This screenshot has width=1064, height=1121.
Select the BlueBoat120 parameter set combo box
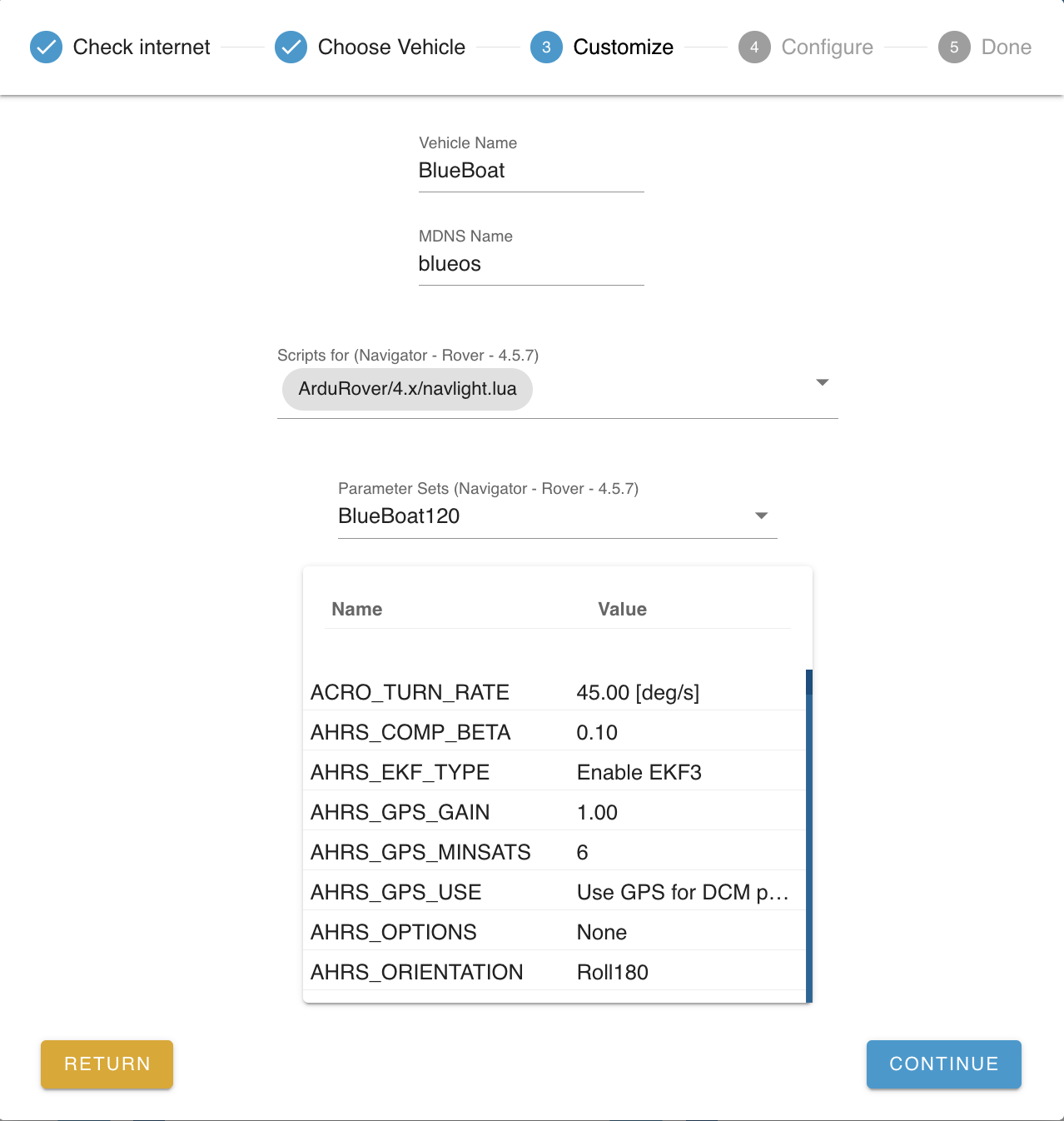click(541, 516)
